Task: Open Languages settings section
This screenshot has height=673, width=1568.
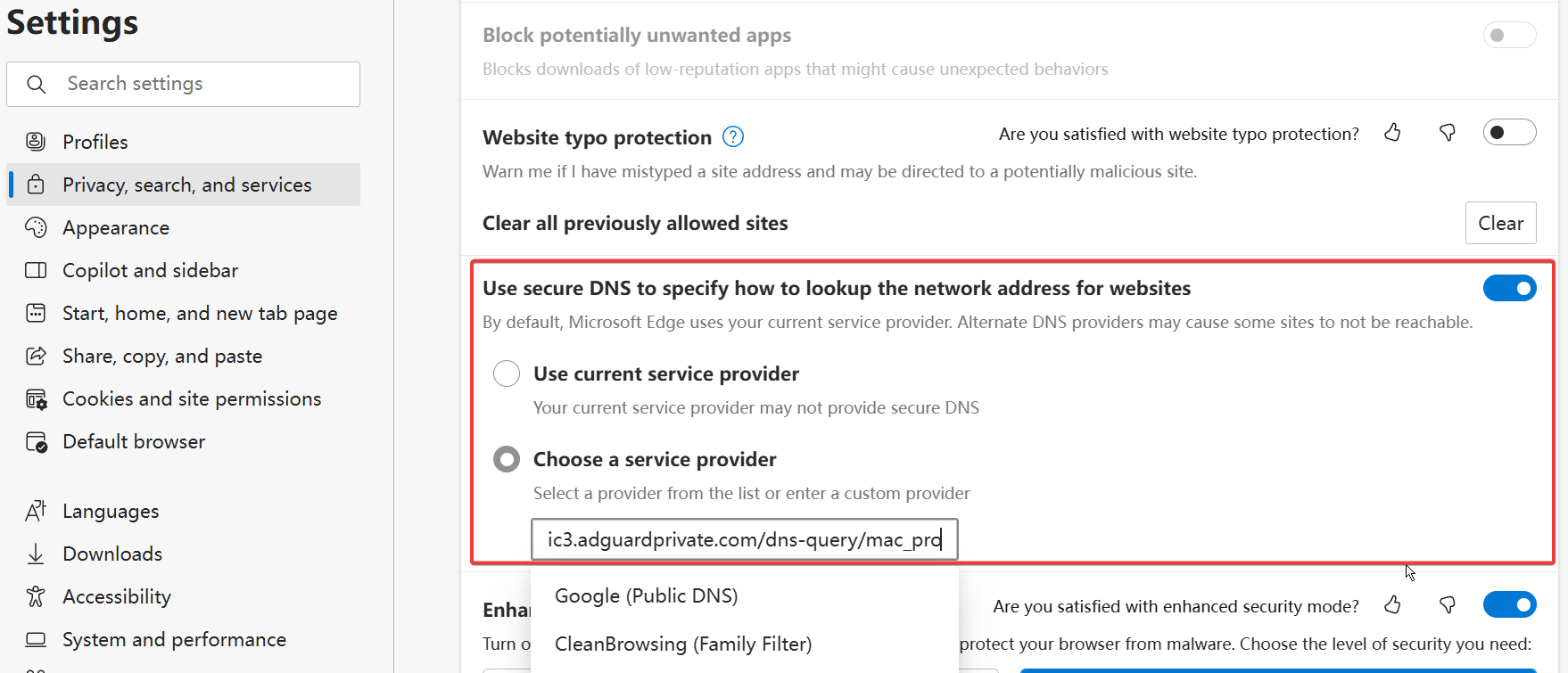Action: coord(111,511)
